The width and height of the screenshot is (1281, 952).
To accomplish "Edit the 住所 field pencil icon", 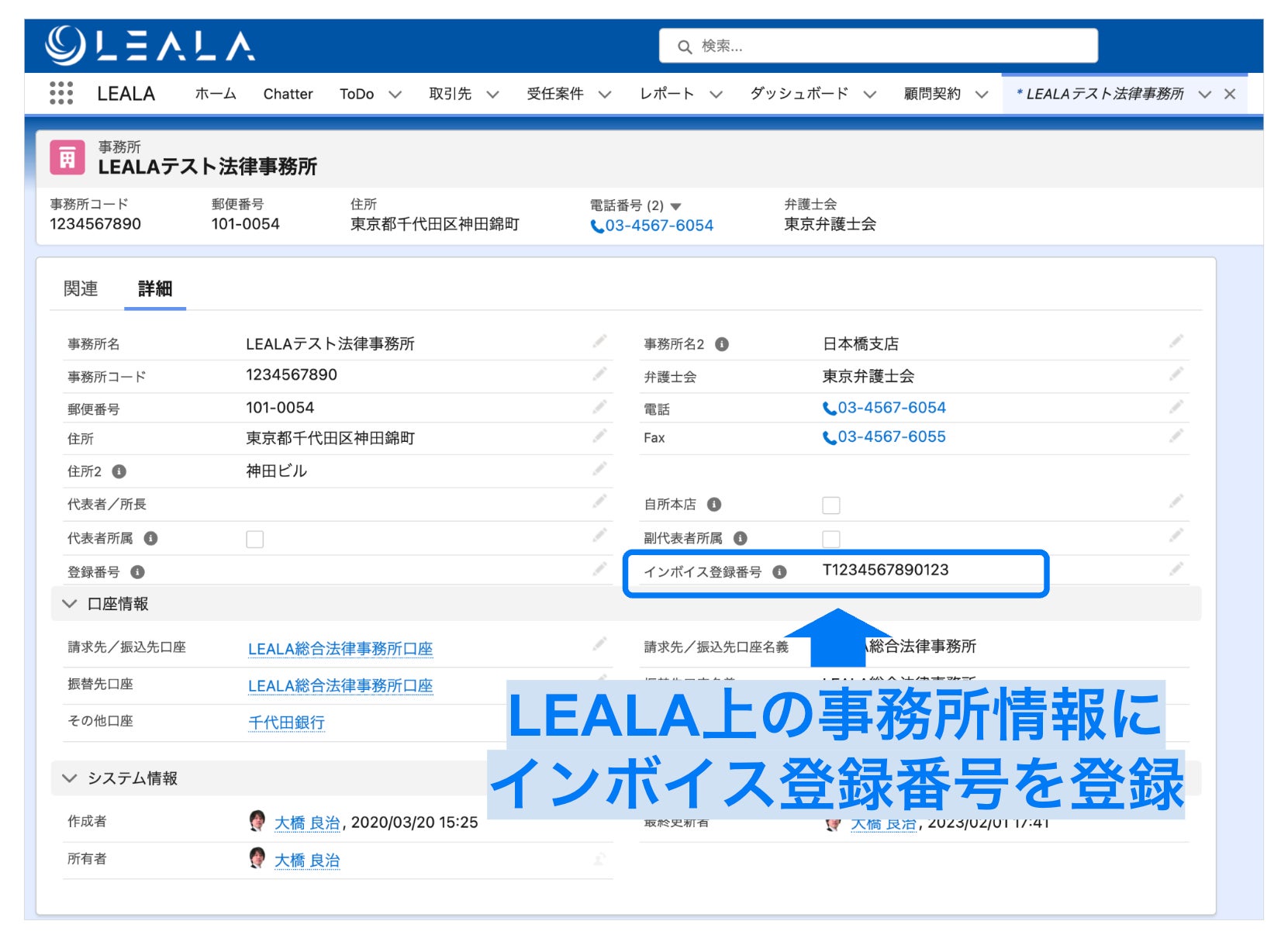I will pyautogui.click(x=599, y=436).
